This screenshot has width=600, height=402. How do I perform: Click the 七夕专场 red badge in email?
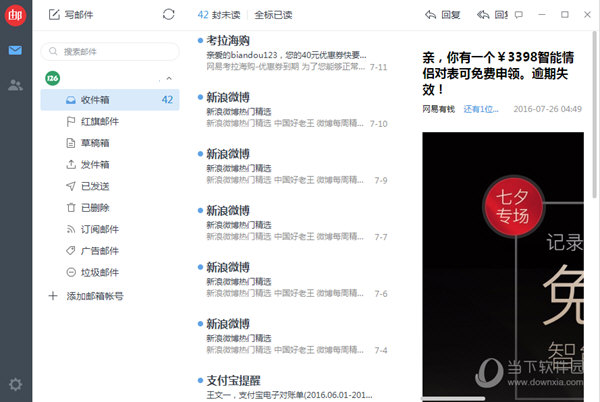pos(513,206)
